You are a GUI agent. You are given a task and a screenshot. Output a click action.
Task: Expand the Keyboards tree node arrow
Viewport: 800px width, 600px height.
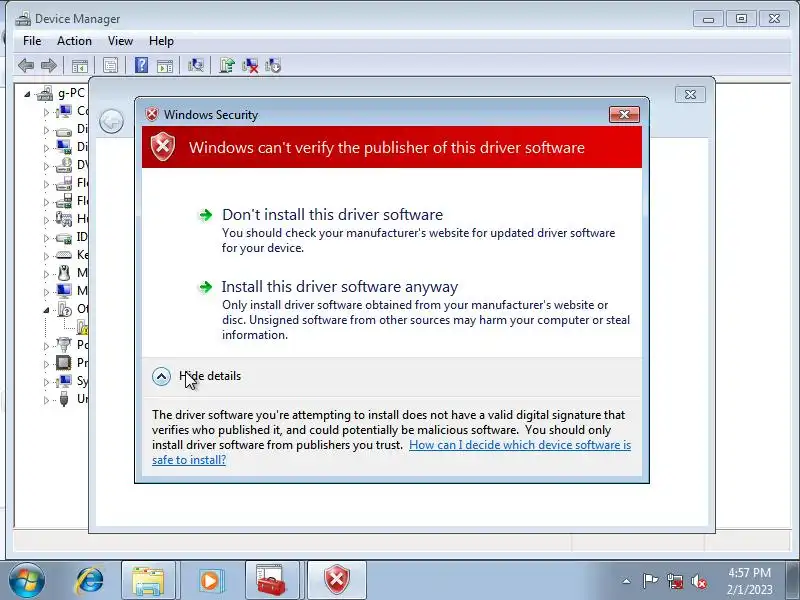[46, 256]
